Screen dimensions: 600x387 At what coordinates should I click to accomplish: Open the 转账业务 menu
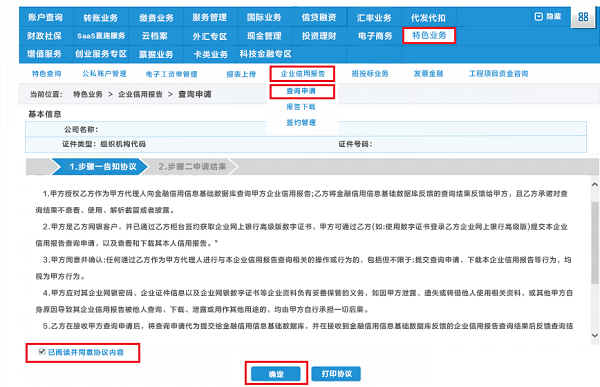(101, 18)
